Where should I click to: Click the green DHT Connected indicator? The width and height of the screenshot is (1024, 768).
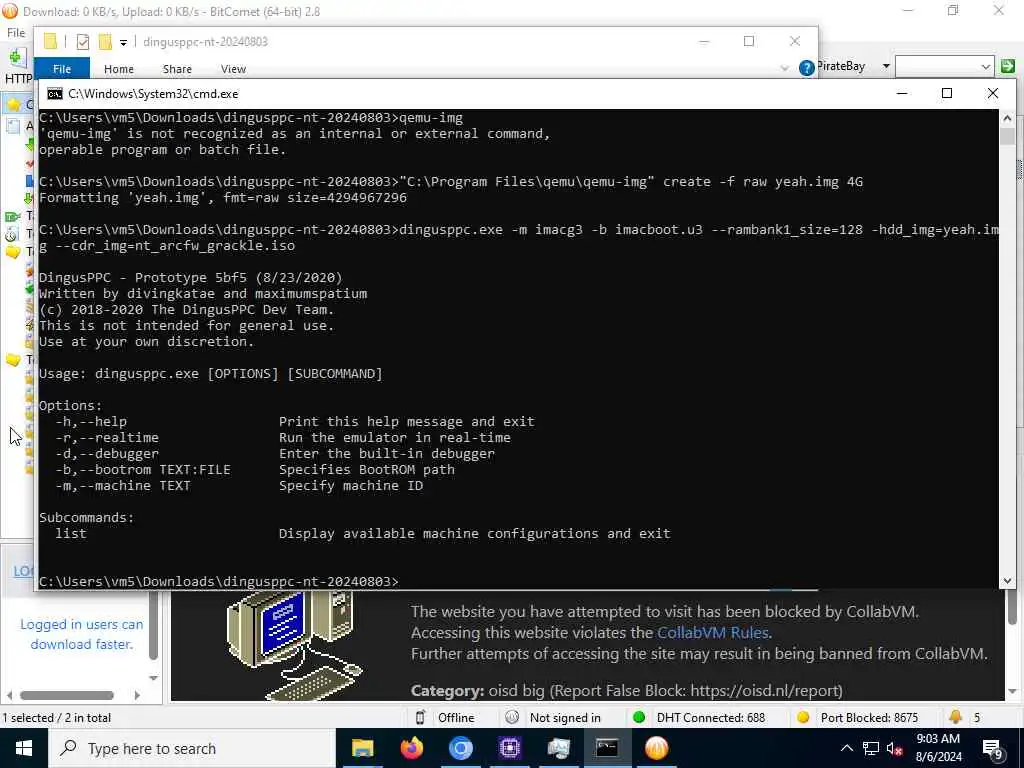point(639,717)
